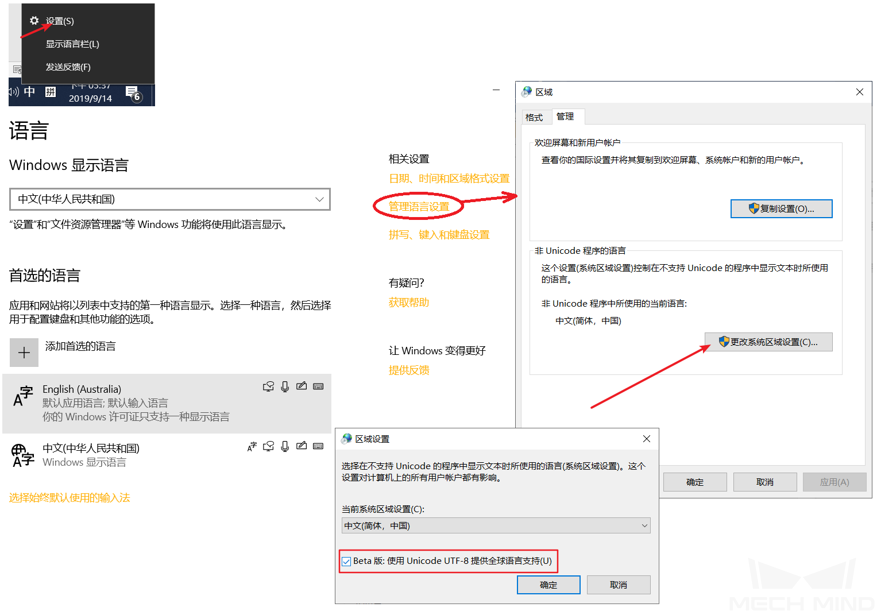Close the 区域 dialog
The image size is (877, 615).
[860, 92]
